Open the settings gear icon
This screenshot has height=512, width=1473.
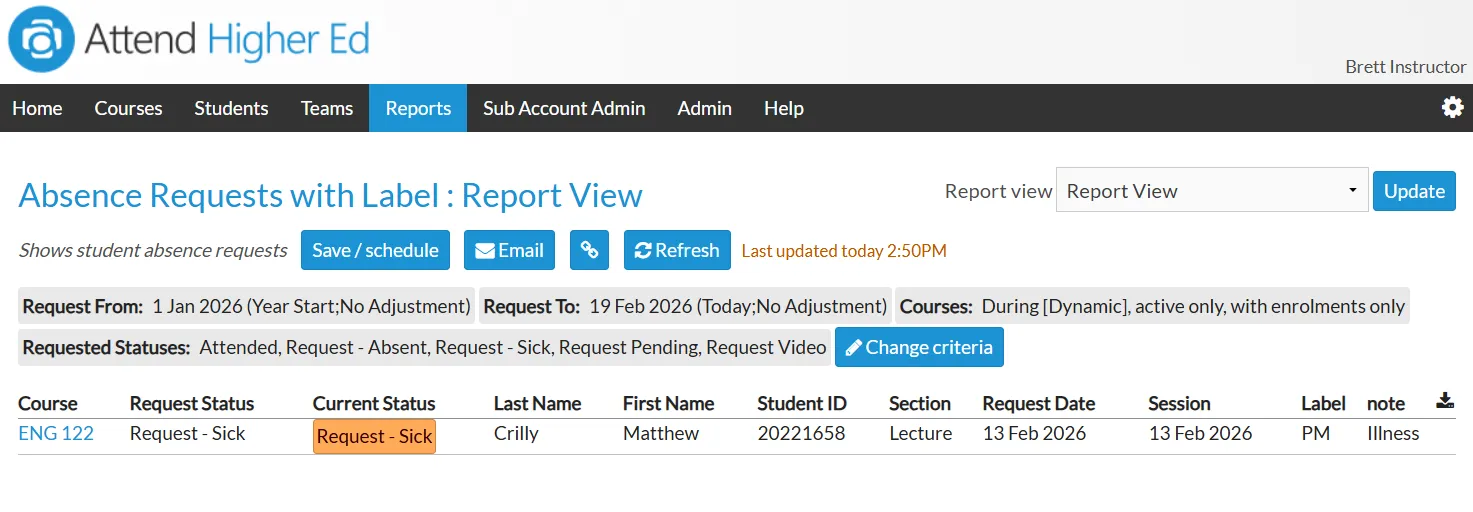pyautogui.click(x=1452, y=107)
